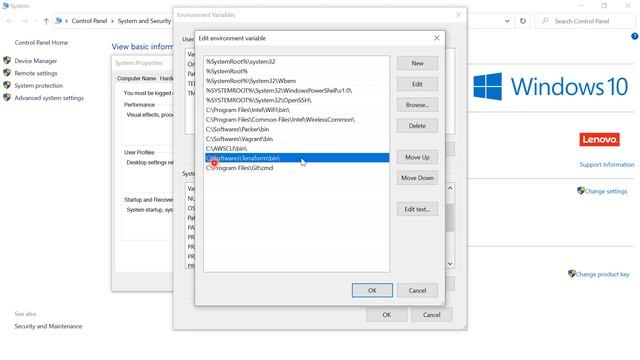Click Change settings link
This screenshot has width=640, height=360.
pos(606,191)
